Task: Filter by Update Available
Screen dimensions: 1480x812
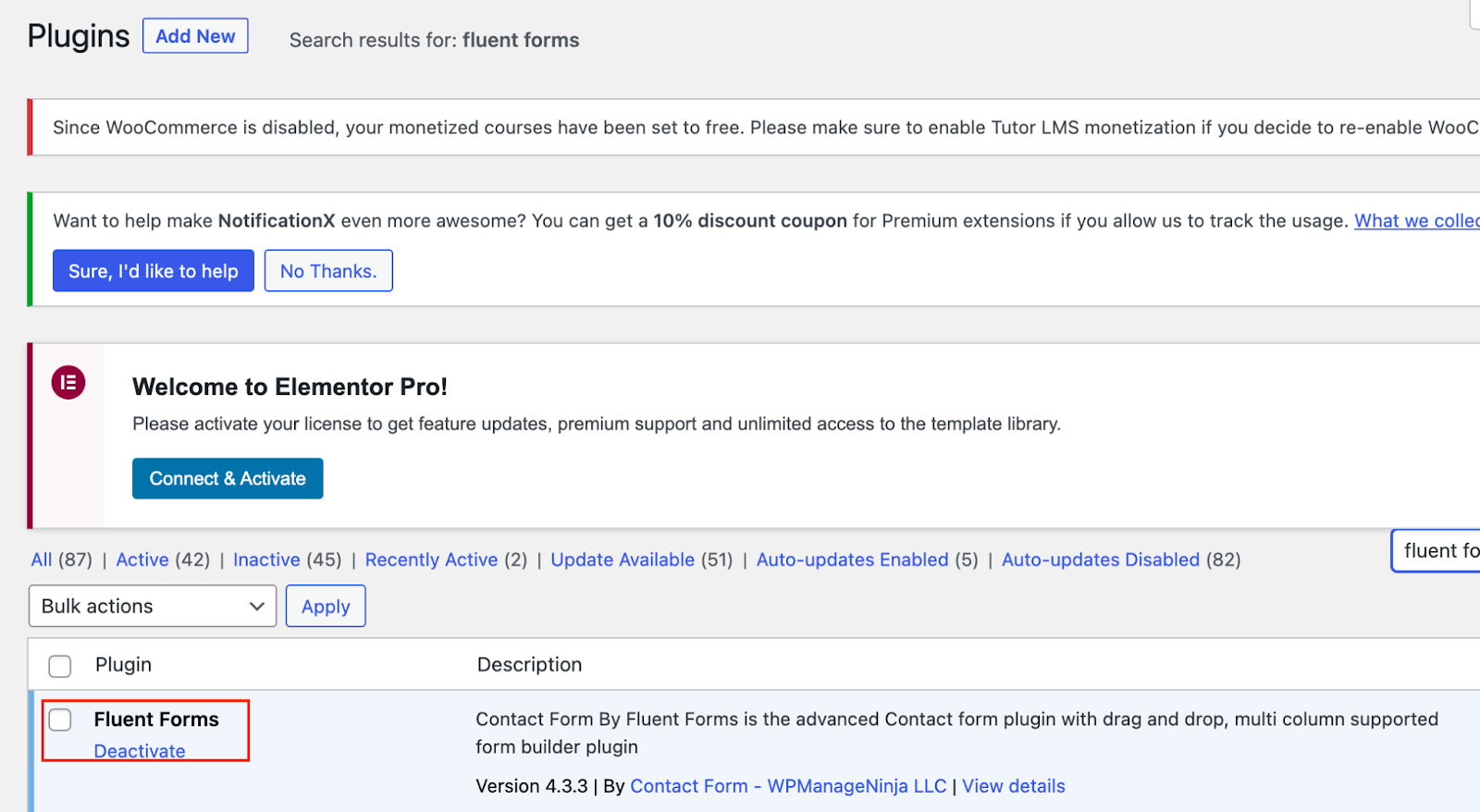Action: 623,560
